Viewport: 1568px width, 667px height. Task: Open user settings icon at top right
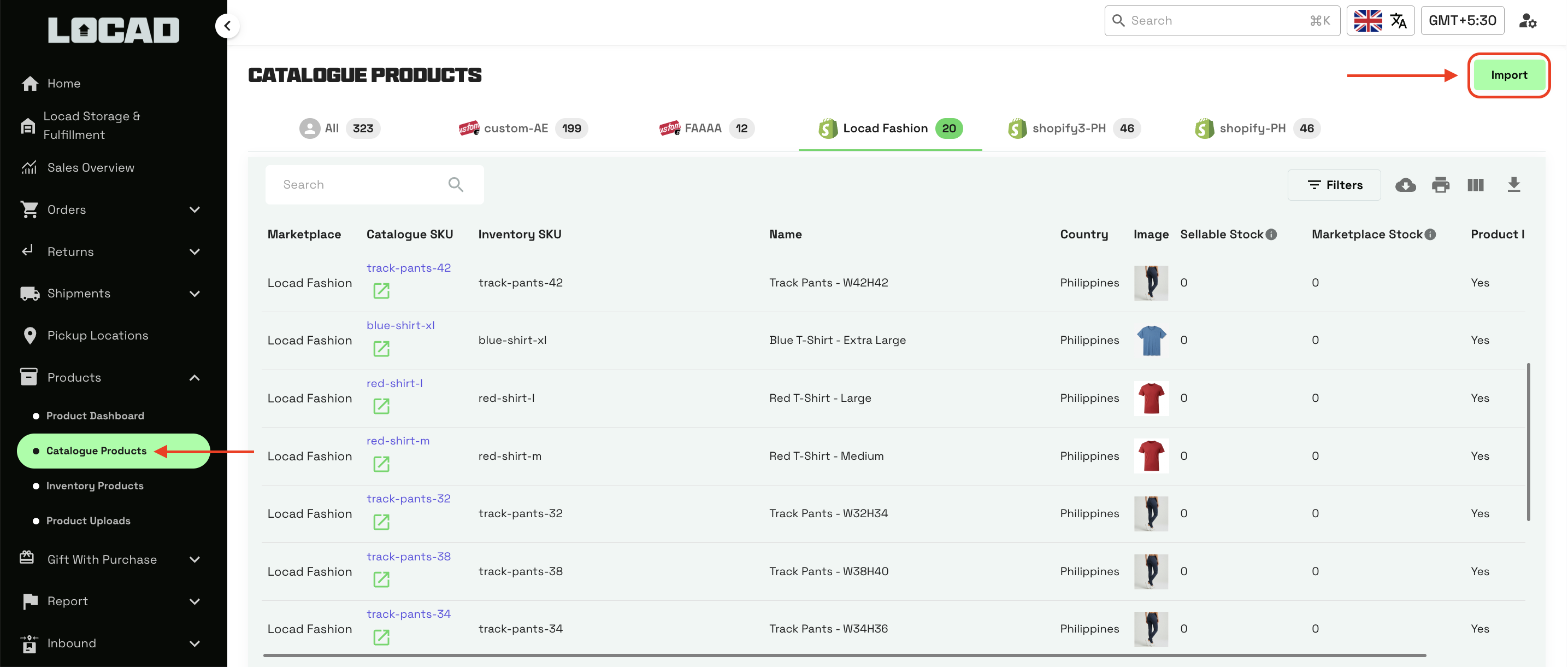pos(1527,21)
